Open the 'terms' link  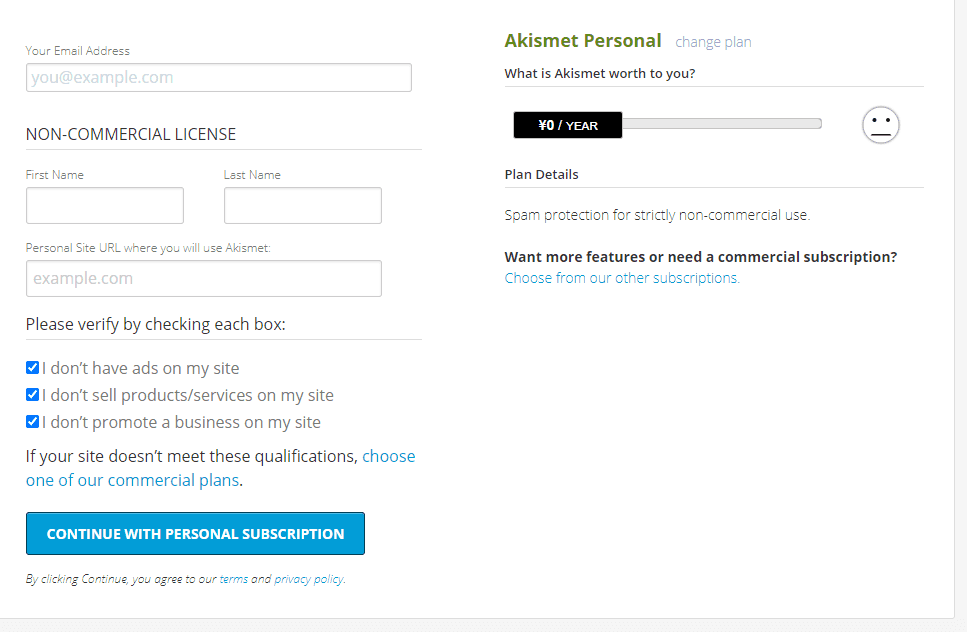[233, 579]
